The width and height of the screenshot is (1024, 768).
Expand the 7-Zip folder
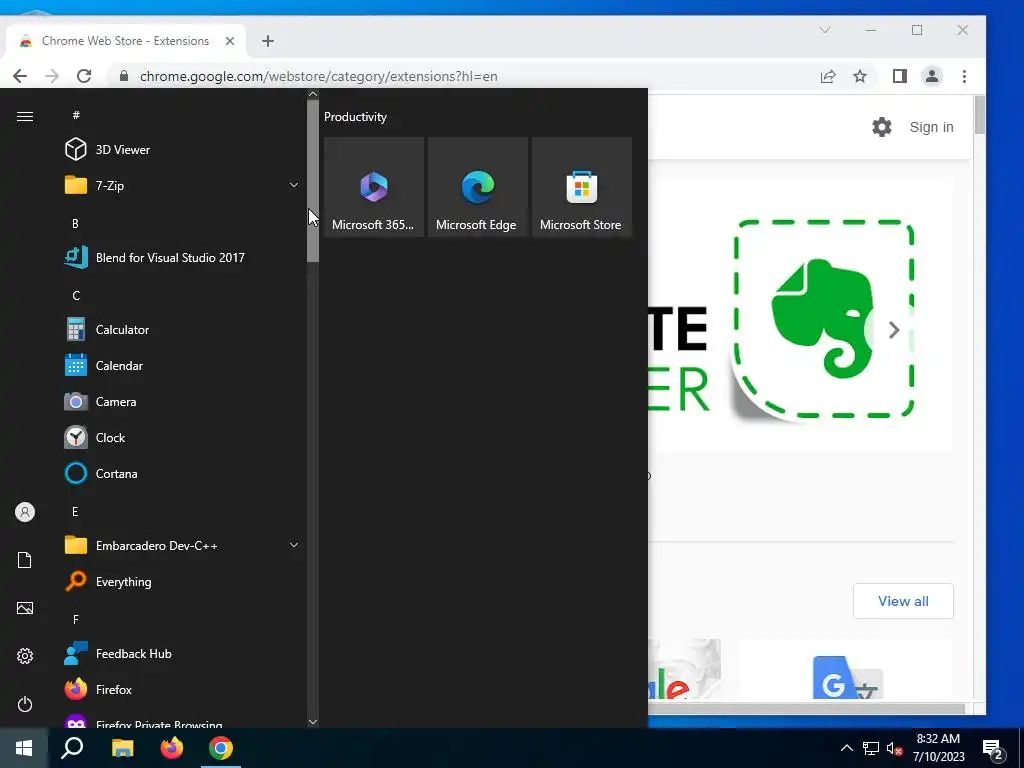(x=180, y=185)
